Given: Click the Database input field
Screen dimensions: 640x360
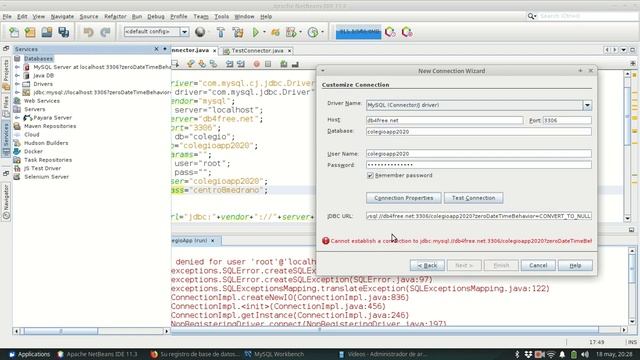Looking at the screenshot, I should pos(479,132).
